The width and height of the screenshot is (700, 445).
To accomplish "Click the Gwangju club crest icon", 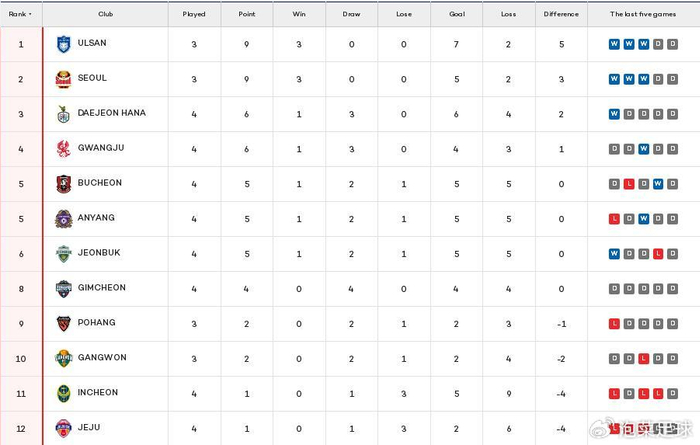I will (x=63, y=149).
